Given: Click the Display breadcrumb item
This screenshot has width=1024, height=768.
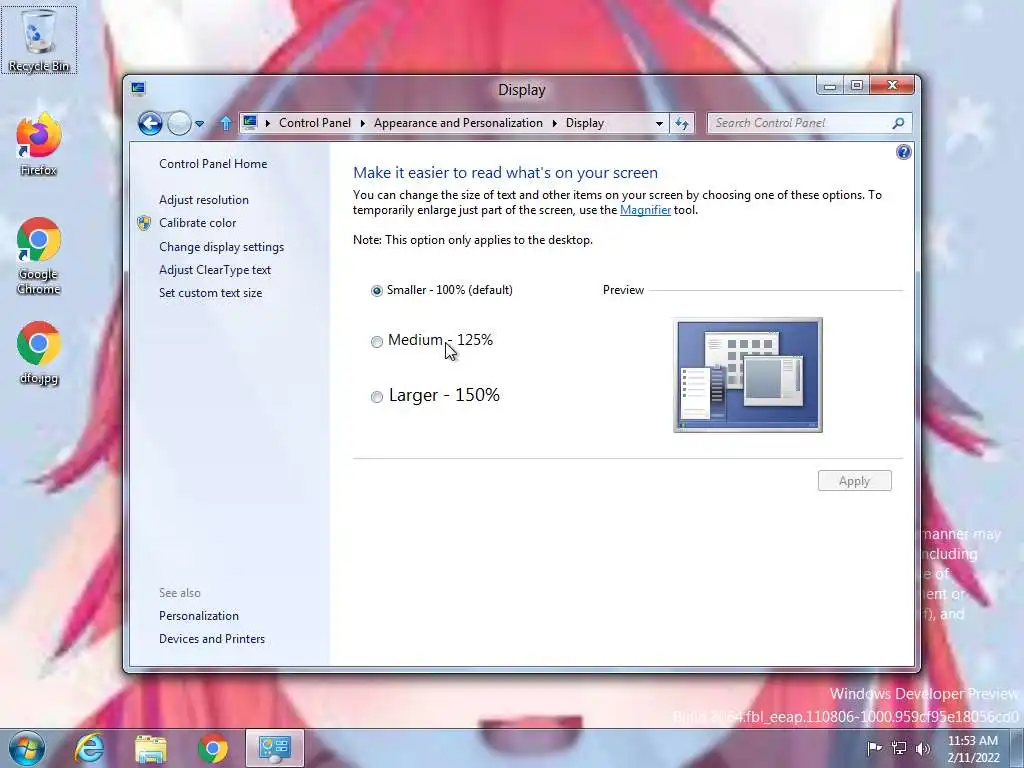Looking at the screenshot, I should tap(584, 123).
